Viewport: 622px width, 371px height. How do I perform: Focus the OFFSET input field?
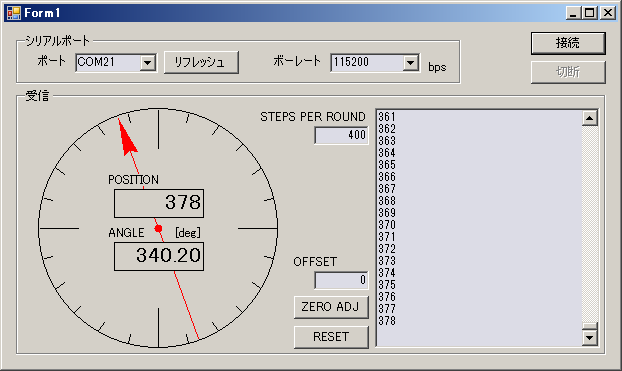point(341,280)
